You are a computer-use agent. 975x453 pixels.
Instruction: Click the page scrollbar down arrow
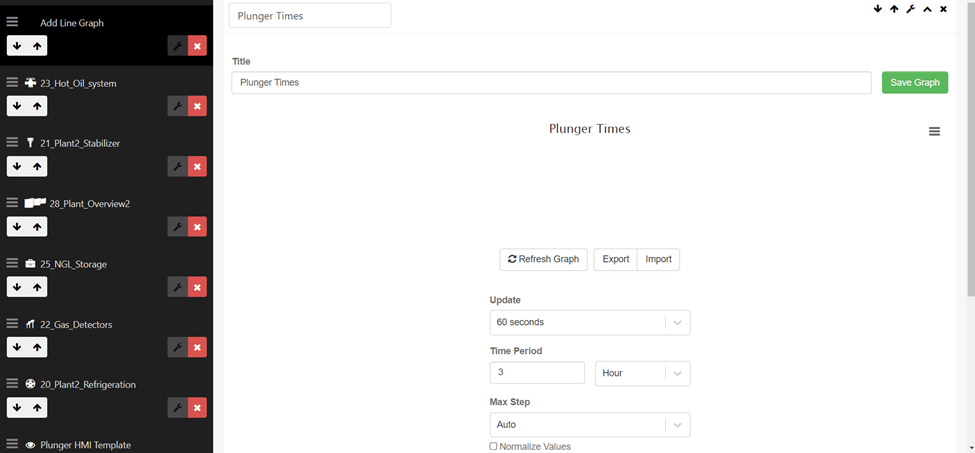970,447
